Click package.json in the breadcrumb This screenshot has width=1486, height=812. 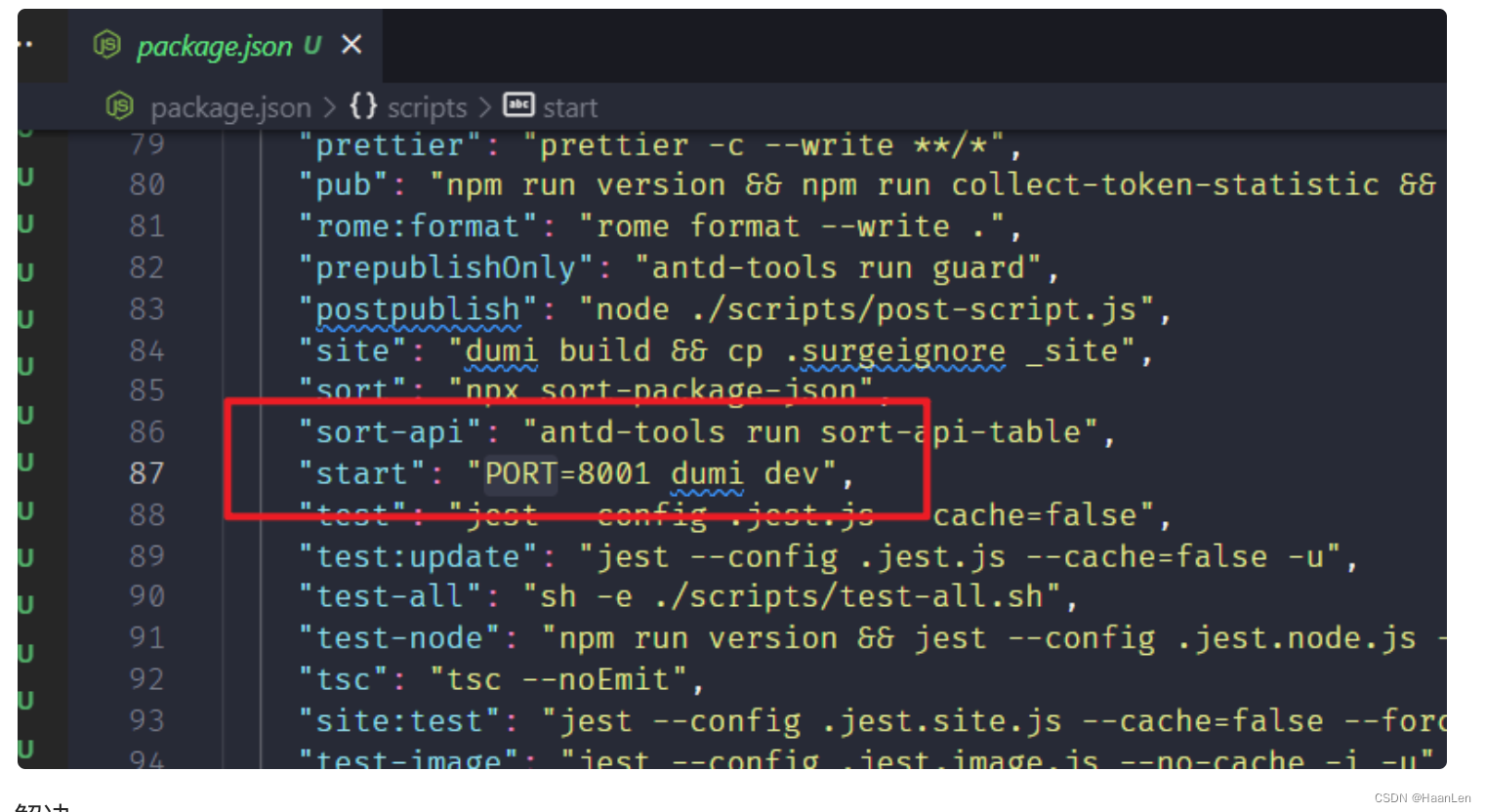coord(230,107)
